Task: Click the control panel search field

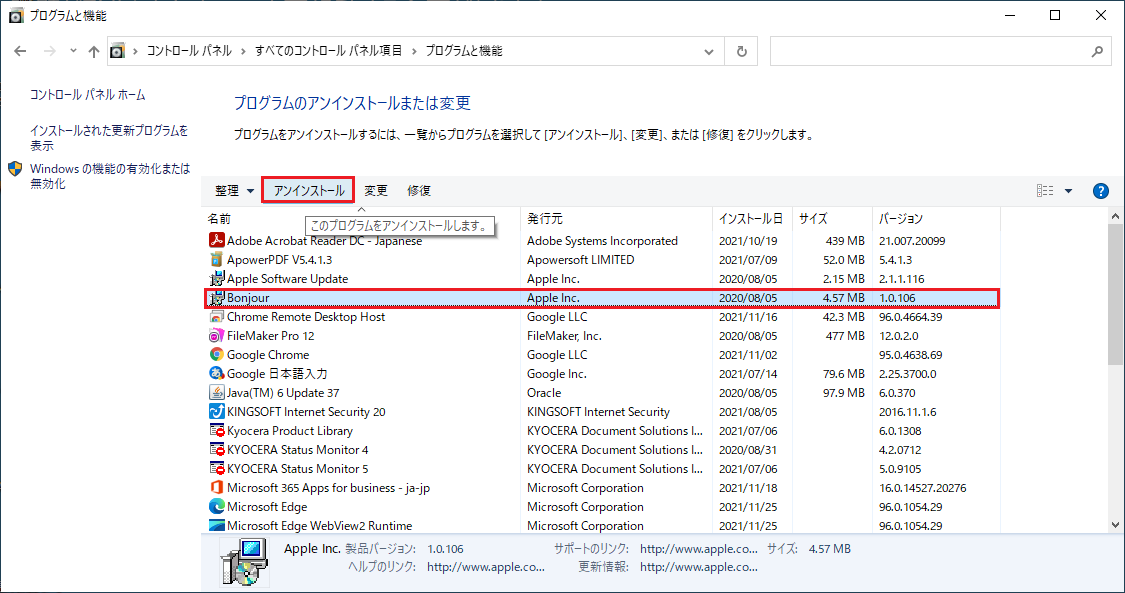Action: 930,51
